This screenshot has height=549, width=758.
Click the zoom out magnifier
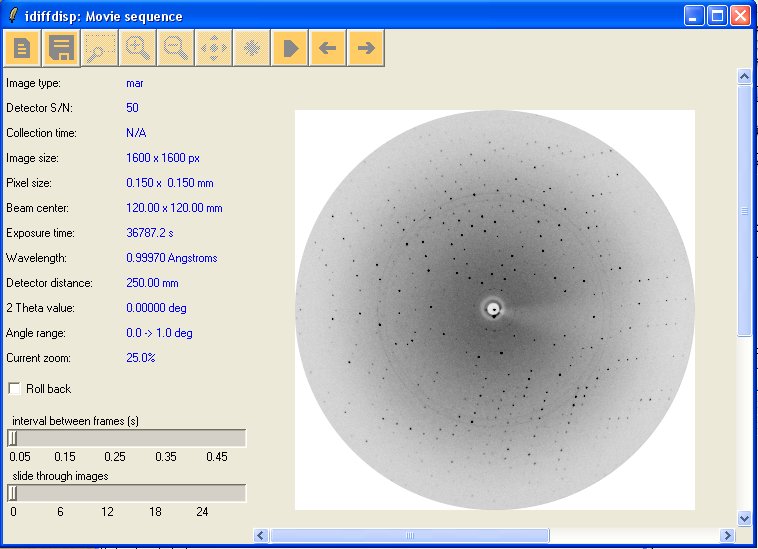pos(175,48)
